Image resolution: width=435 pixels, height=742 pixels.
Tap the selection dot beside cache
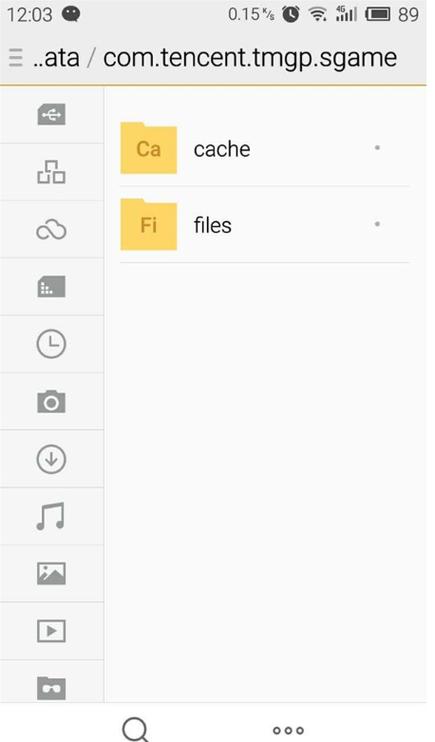click(x=377, y=148)
